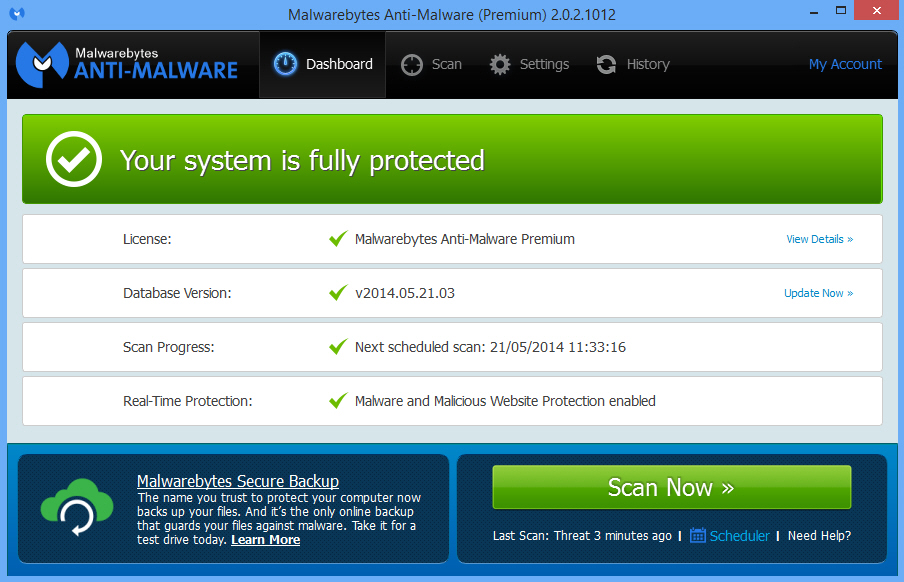
Task: Click Update Now for the database
Action: [x=818, y=293]
